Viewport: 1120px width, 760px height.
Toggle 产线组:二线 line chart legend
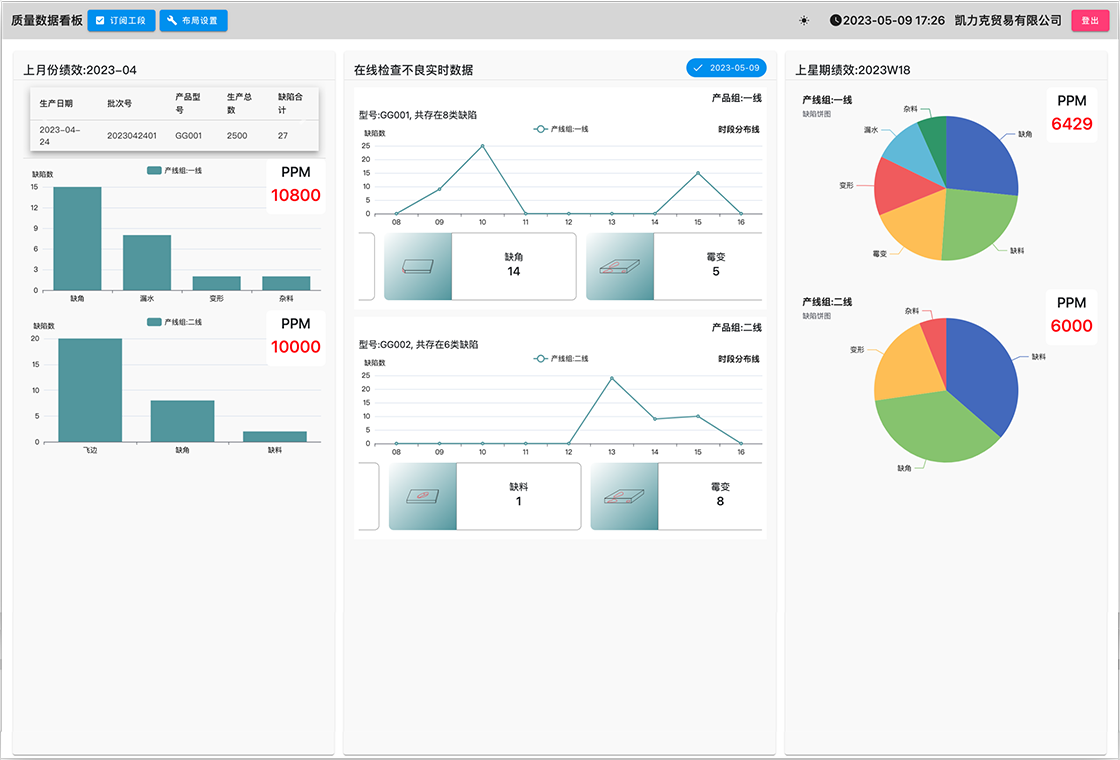coord(561,359)
